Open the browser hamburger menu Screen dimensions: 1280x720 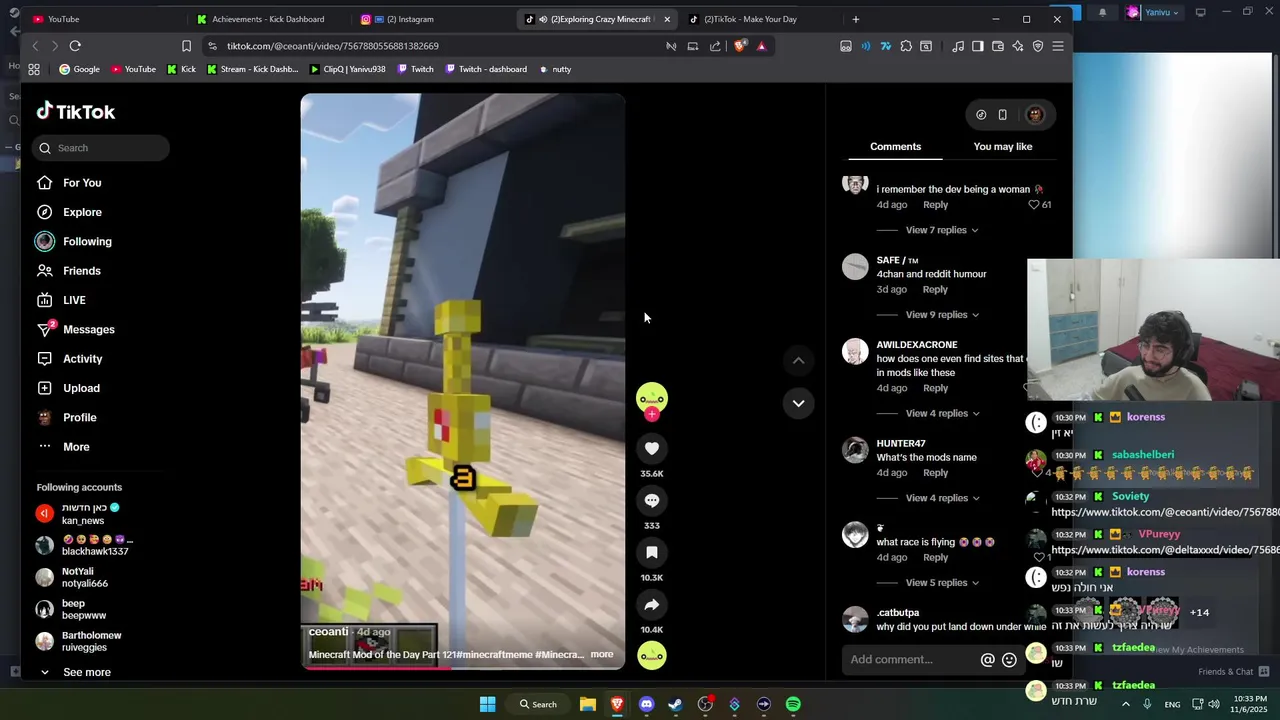pyautogui.click(x=1058, y=46)
